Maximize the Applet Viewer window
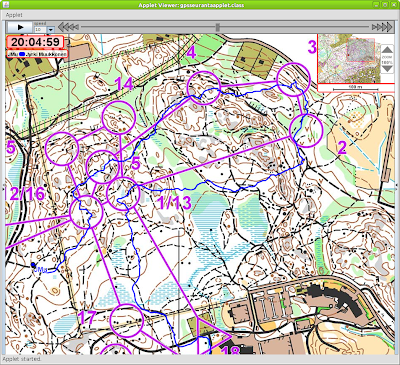 point(384,5)
